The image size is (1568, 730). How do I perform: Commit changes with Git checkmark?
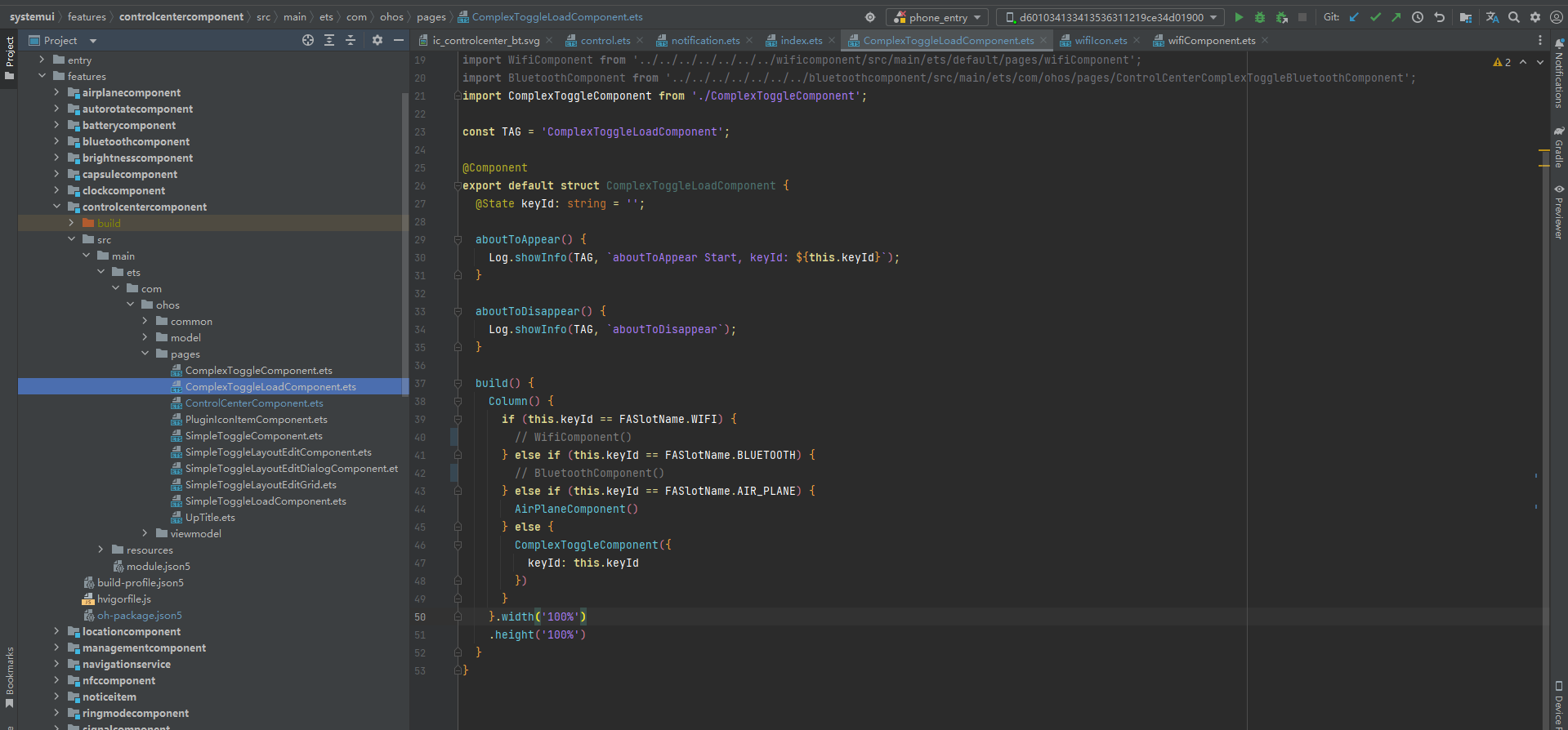tap(1375, 17)
